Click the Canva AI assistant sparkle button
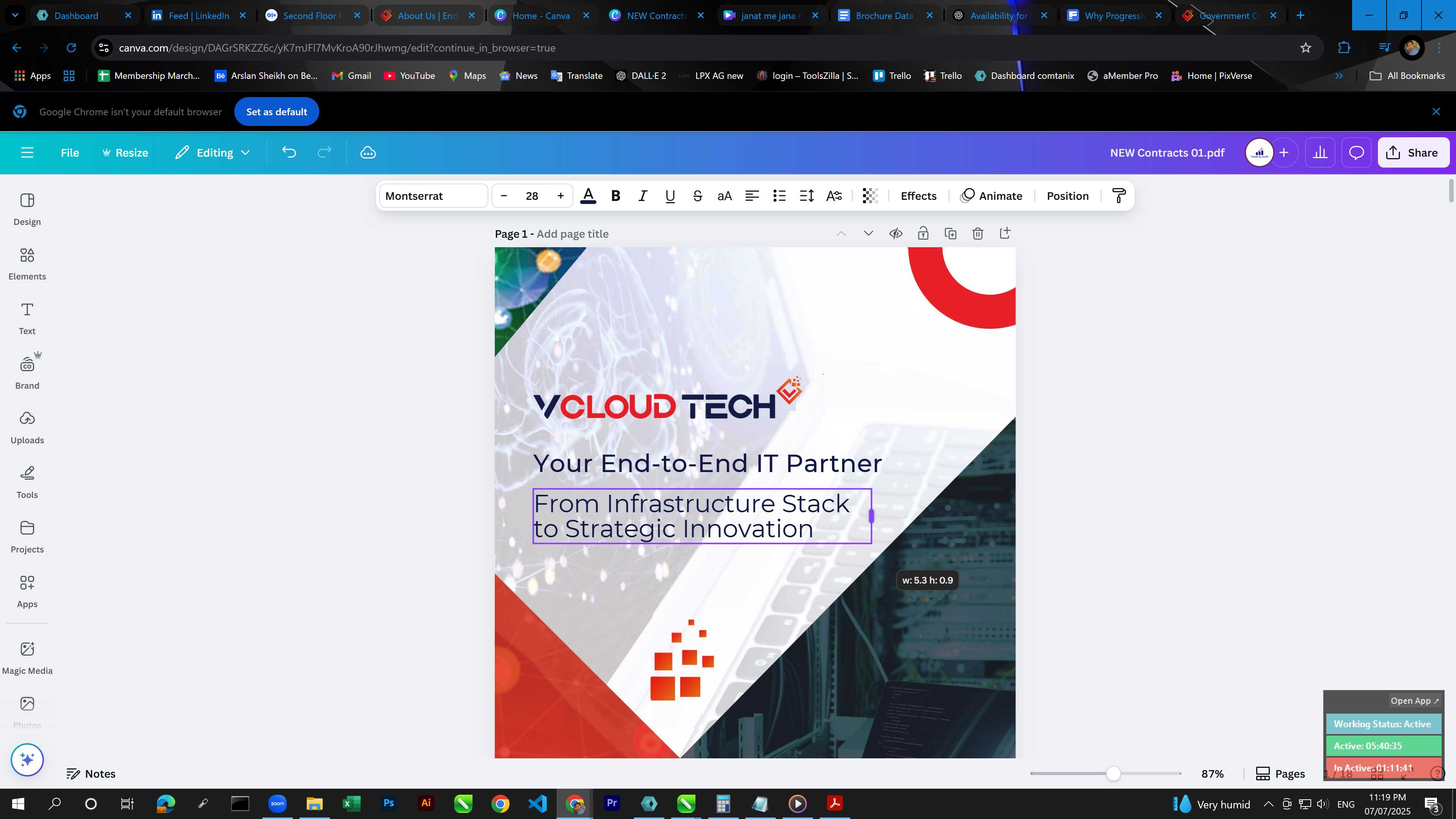Image resolution: width=1456 pixels, height=819 pixels. [x=27, y=759]
